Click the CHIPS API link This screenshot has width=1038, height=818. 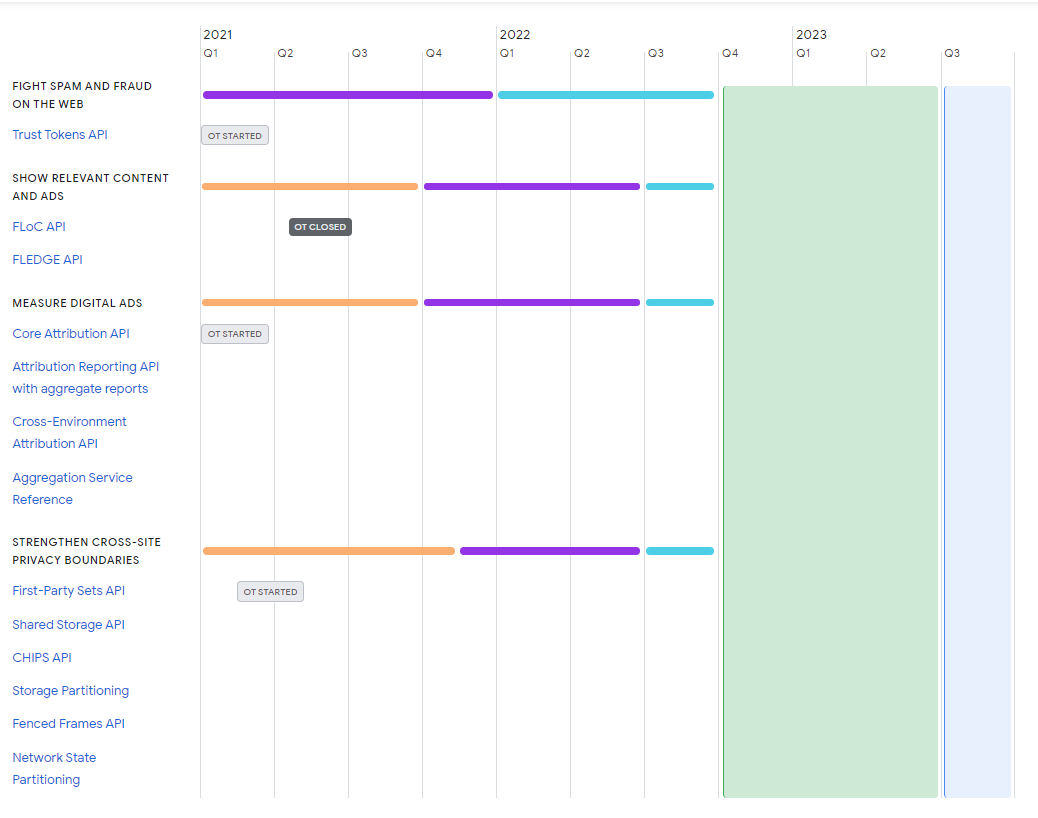click(42, 658)
